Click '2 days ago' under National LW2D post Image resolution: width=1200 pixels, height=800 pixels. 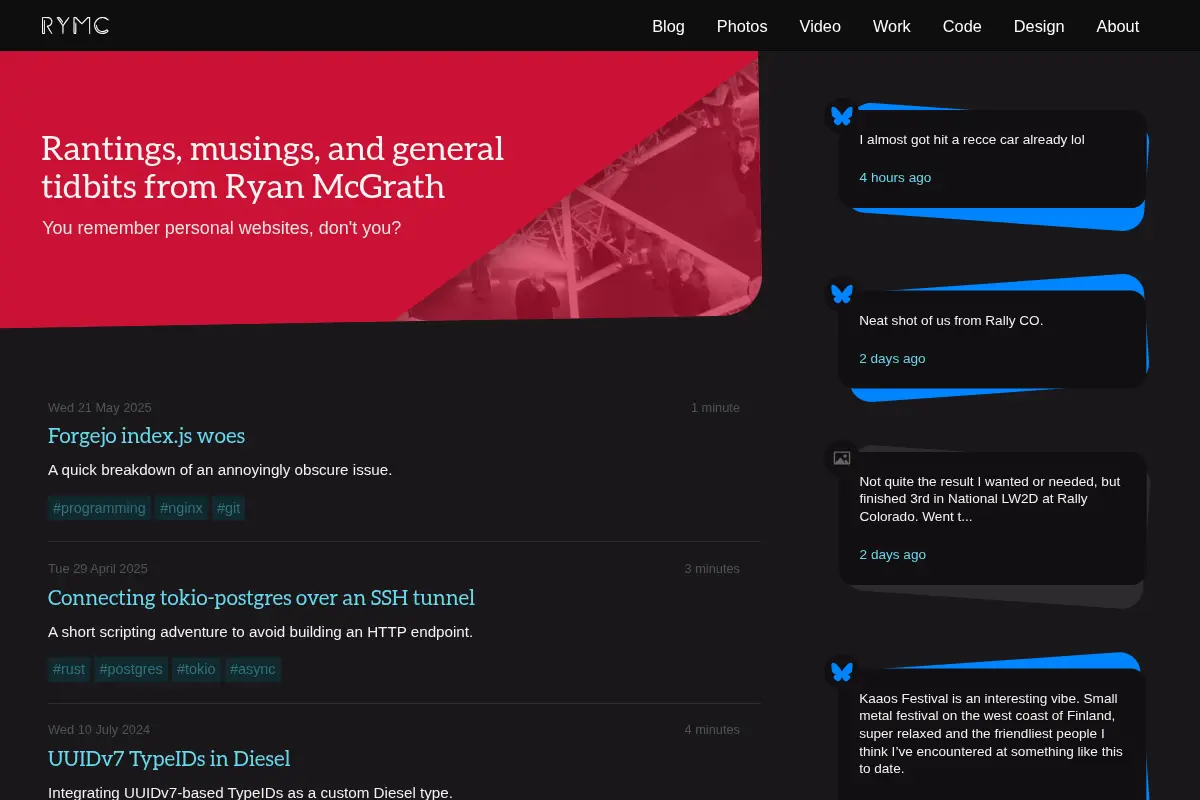(892, 555)
